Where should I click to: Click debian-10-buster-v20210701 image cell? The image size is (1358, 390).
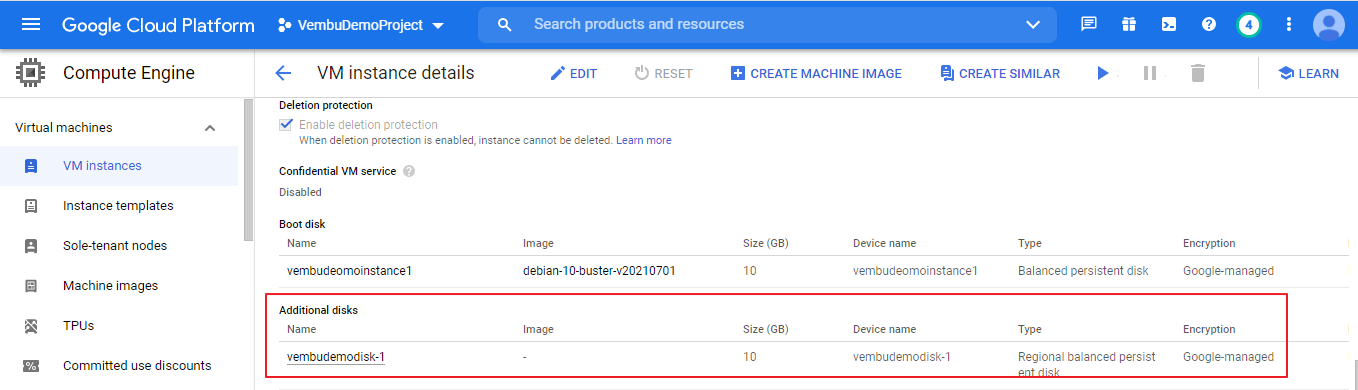pyautogui.click(x=599, y=270)
